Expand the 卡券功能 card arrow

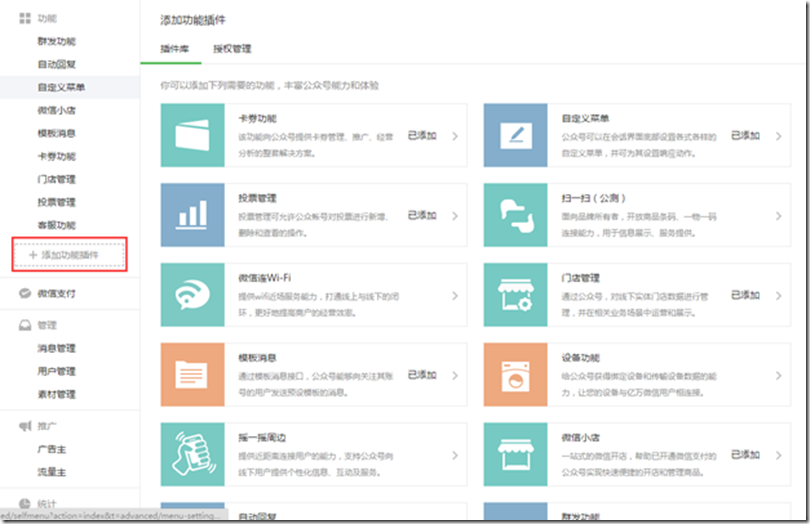455,136
